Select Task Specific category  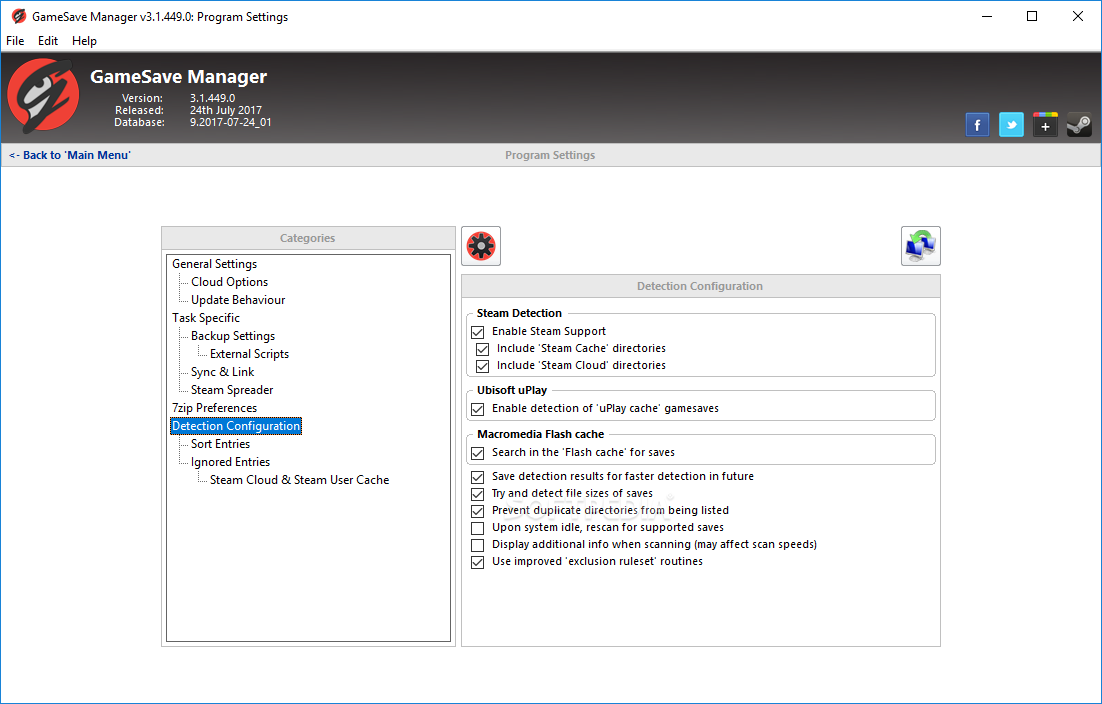pyautogui.click(x=206, y=318)
